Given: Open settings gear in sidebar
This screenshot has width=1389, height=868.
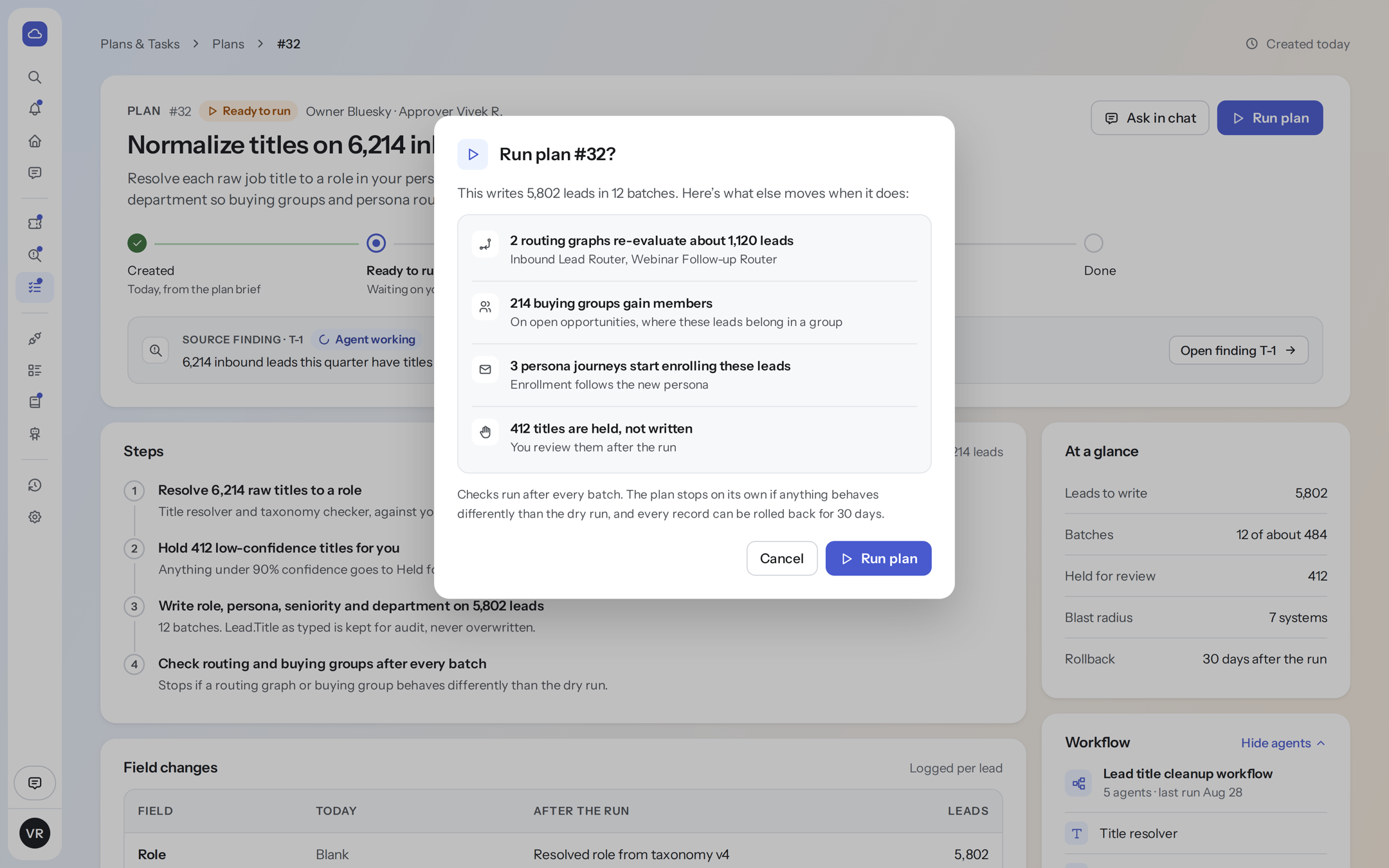Looking at the screenshot, I should point(35,517).
